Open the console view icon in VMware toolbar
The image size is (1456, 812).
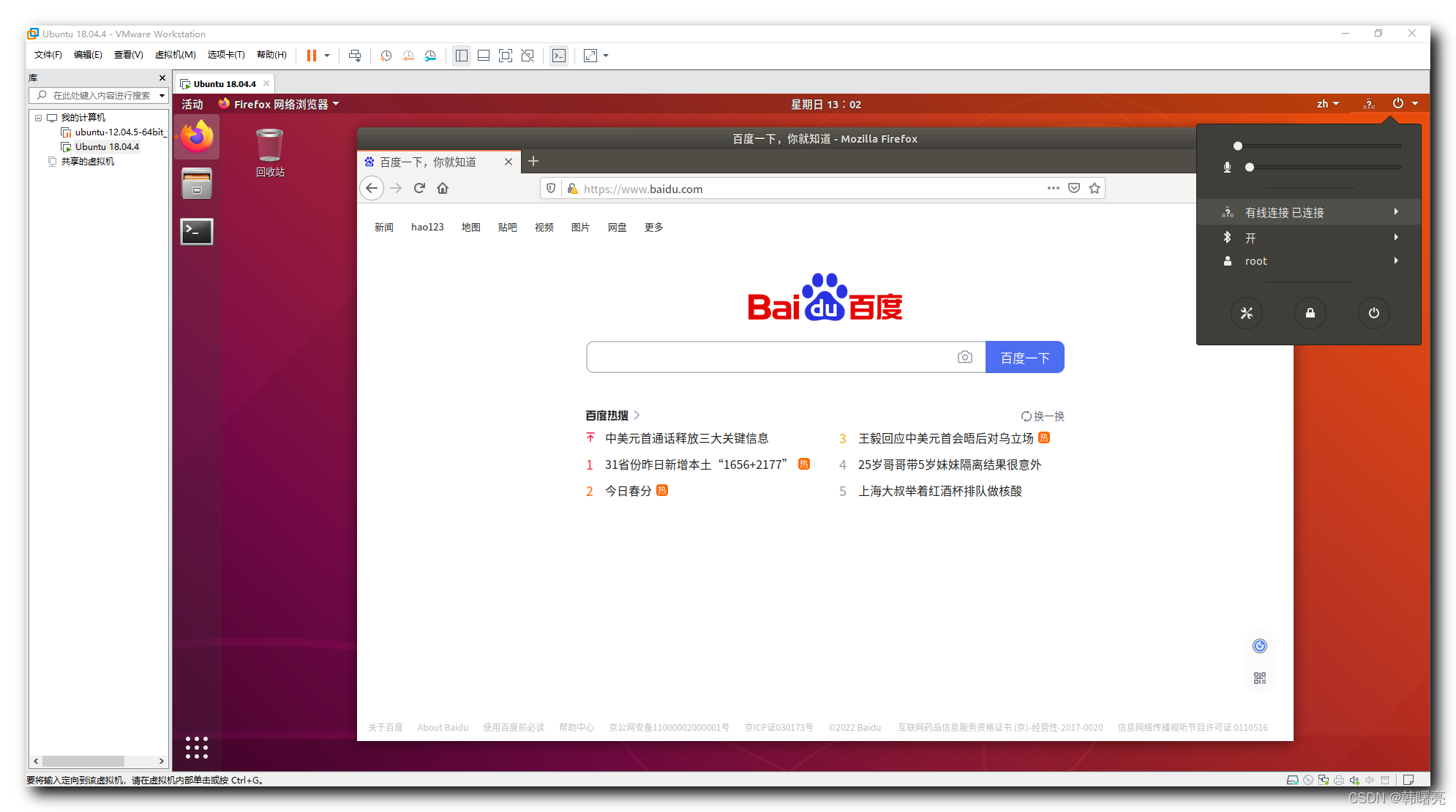[559, 56]
